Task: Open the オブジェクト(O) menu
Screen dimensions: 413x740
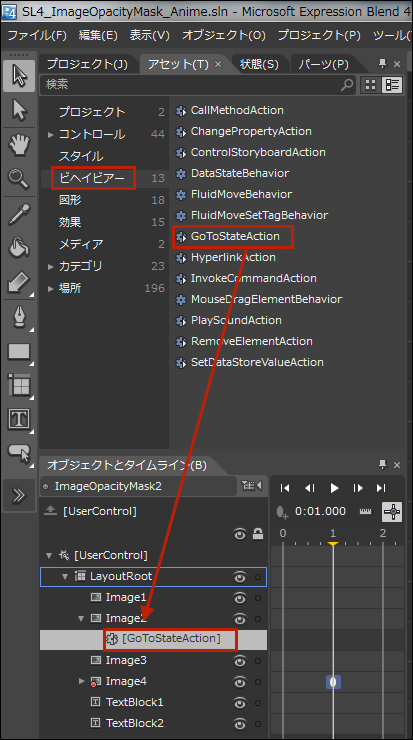Action: coord(224,35)
